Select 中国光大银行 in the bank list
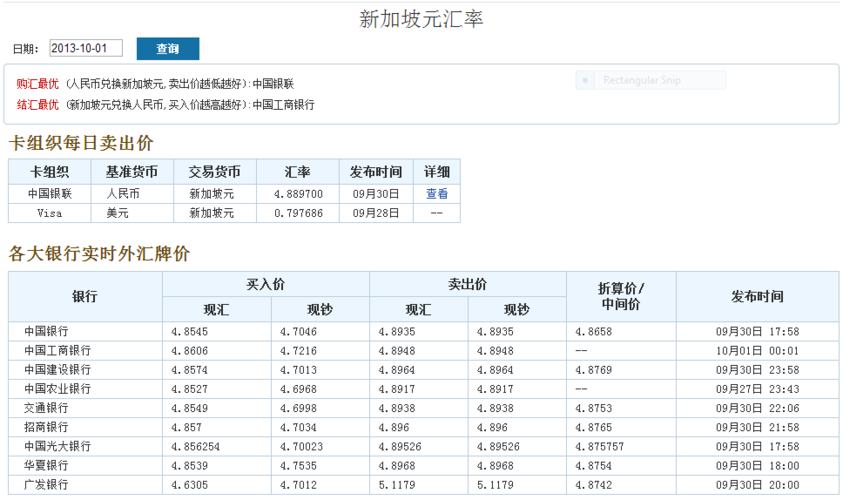 tap(57, 446)
